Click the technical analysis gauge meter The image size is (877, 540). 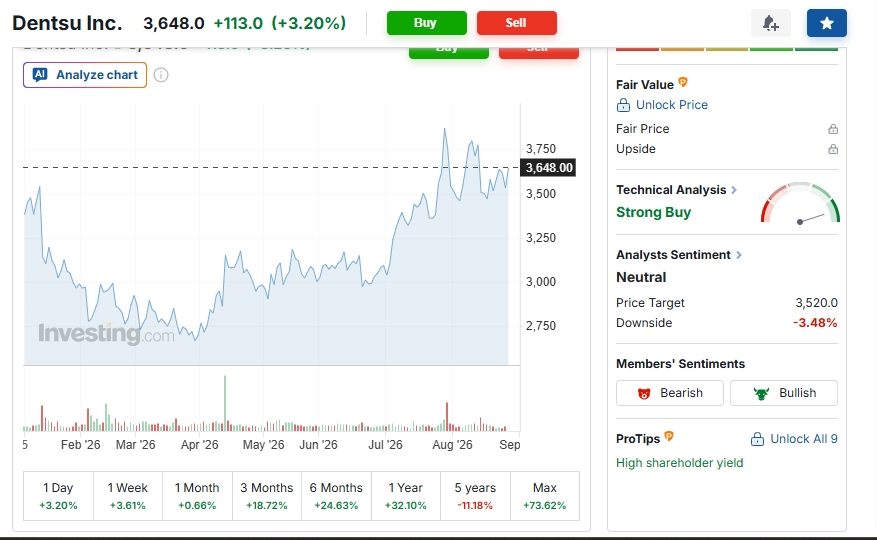pyautogui.click(x=800, y=203)
